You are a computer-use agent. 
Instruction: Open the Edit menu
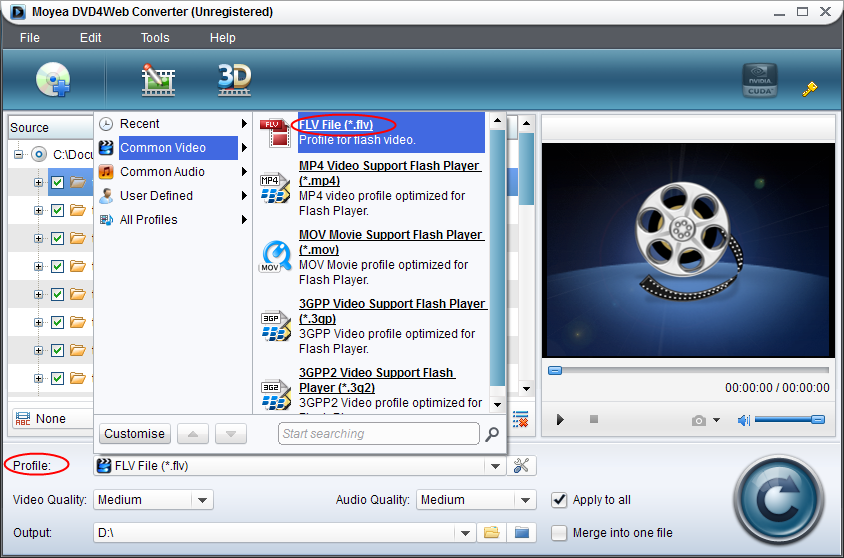point(90,38)
